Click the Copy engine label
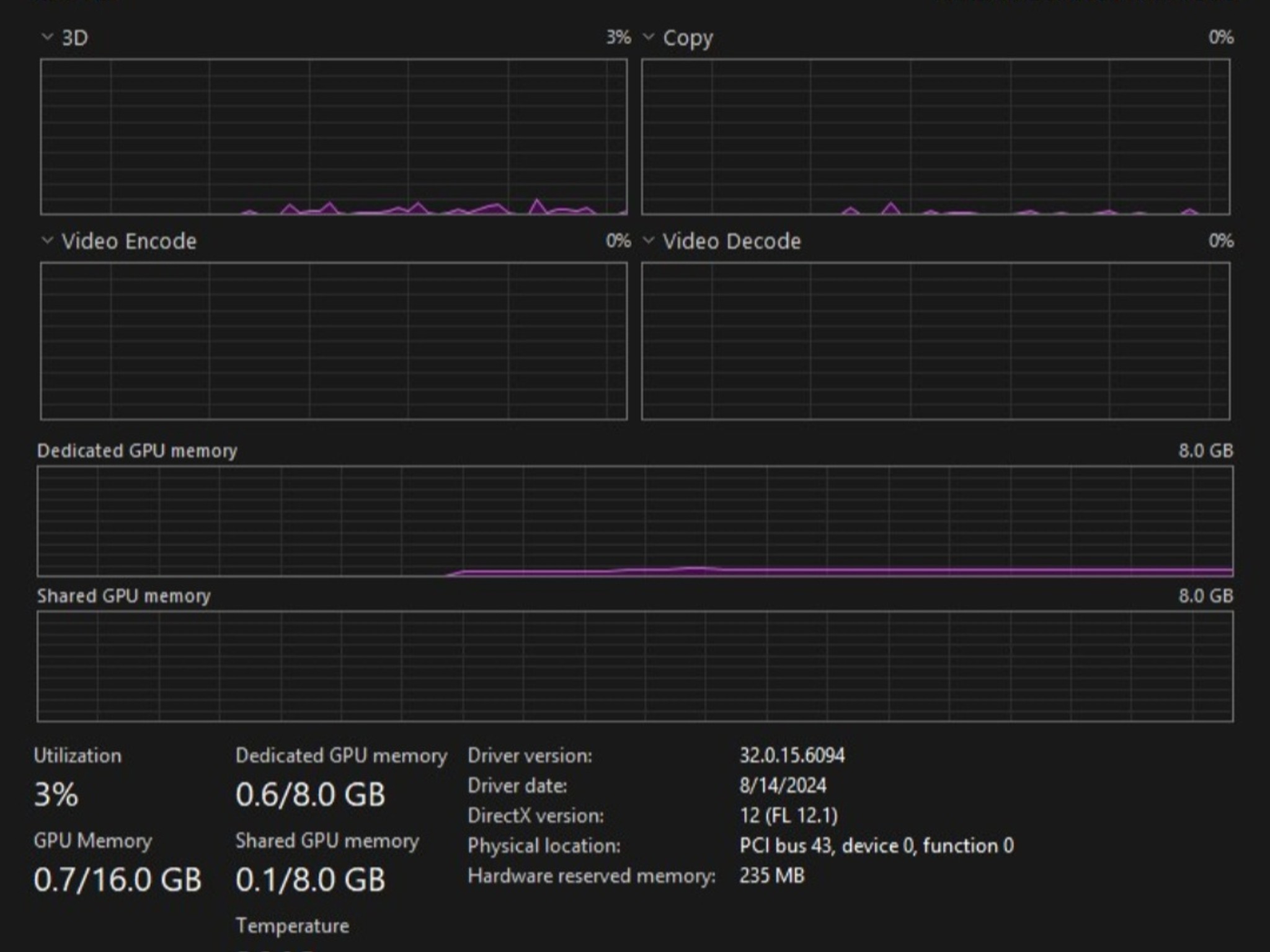 pos(688,38)
